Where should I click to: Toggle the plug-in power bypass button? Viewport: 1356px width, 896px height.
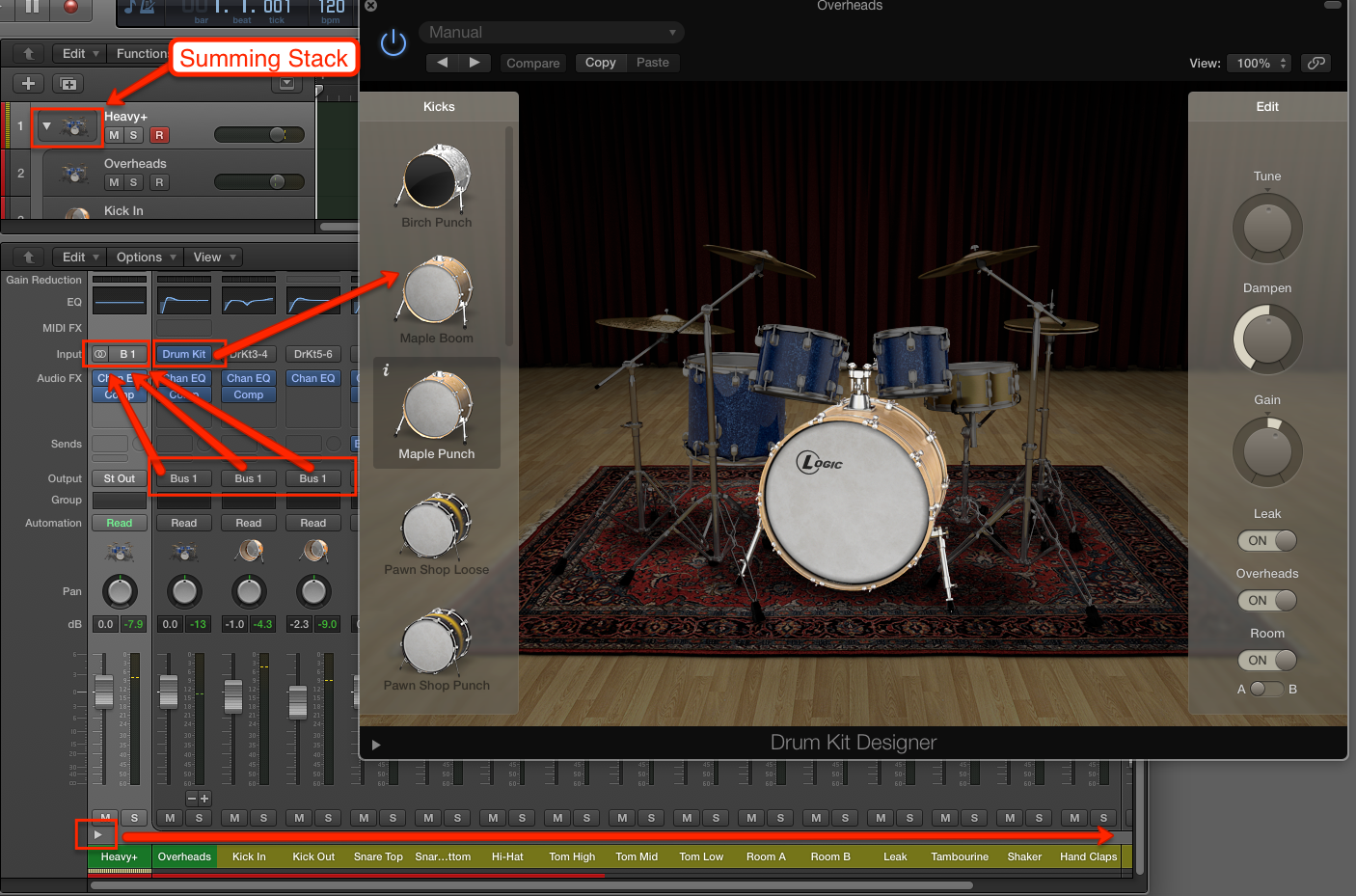(x=393, y=43)
